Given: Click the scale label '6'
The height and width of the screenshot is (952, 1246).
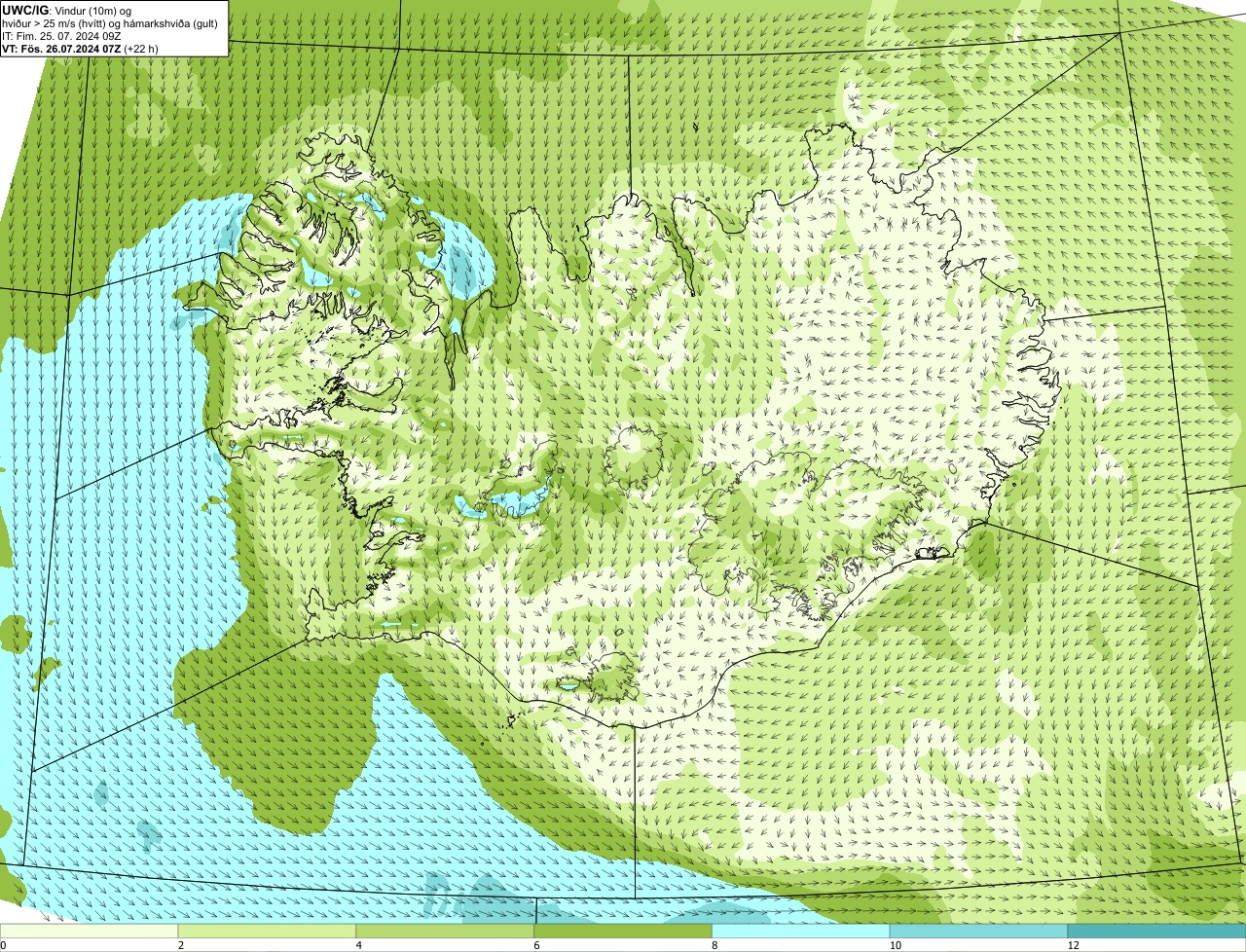Looking at the screenshot, I should pos(536,945).
